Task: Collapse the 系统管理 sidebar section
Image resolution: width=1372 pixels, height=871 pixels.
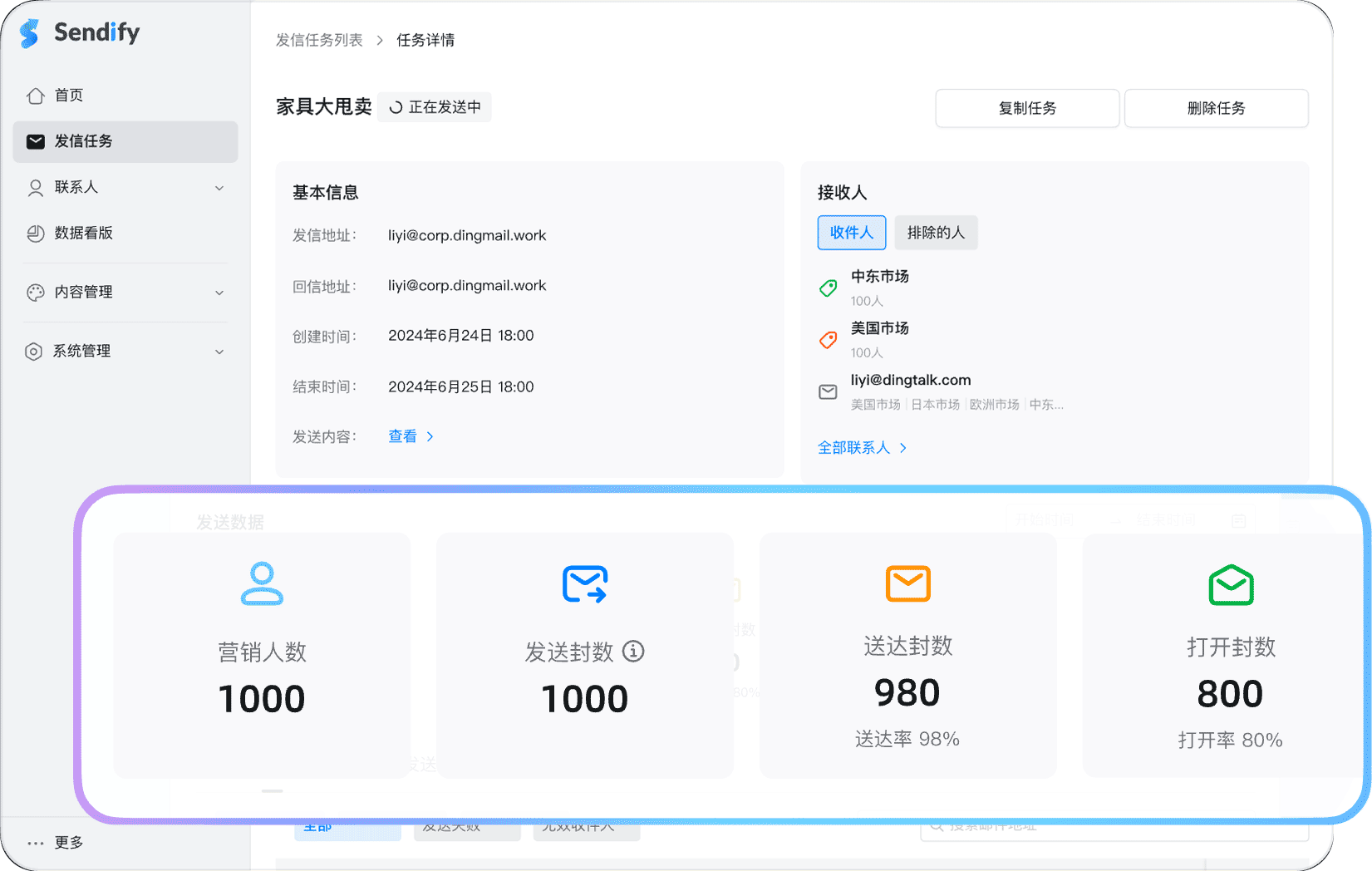Action: pyautogui.click(x=219, y=351)
